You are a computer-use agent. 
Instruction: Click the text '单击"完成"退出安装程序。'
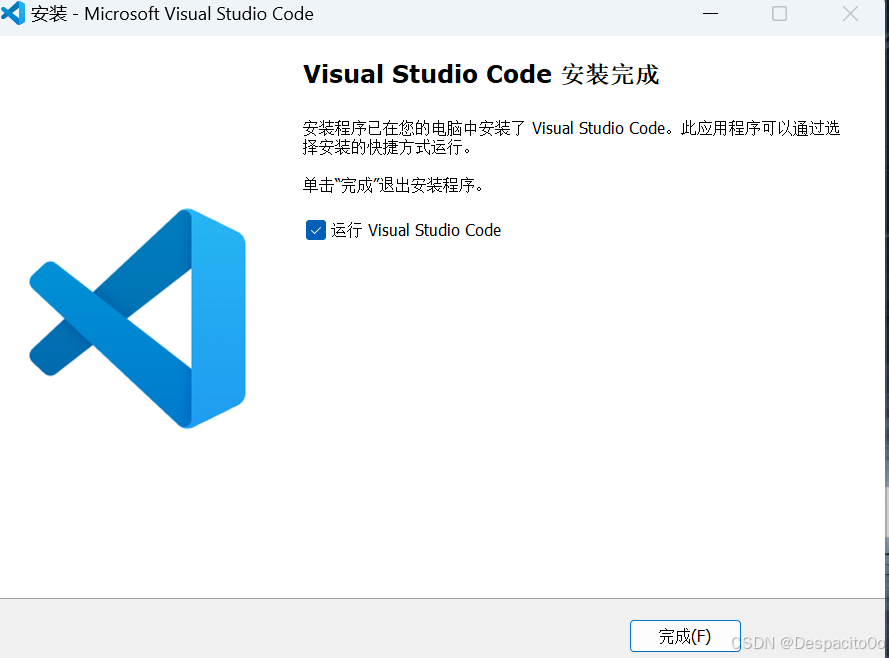click(x=393, y=185)
